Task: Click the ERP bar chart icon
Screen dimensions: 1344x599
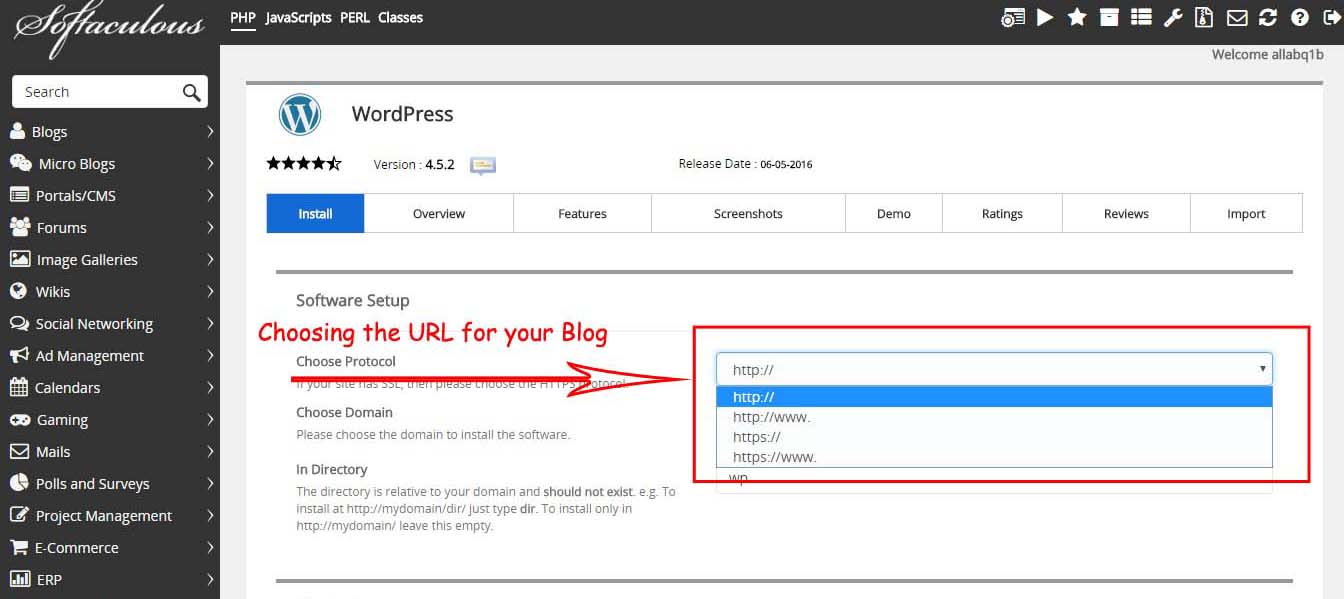Action: point(19,579)
